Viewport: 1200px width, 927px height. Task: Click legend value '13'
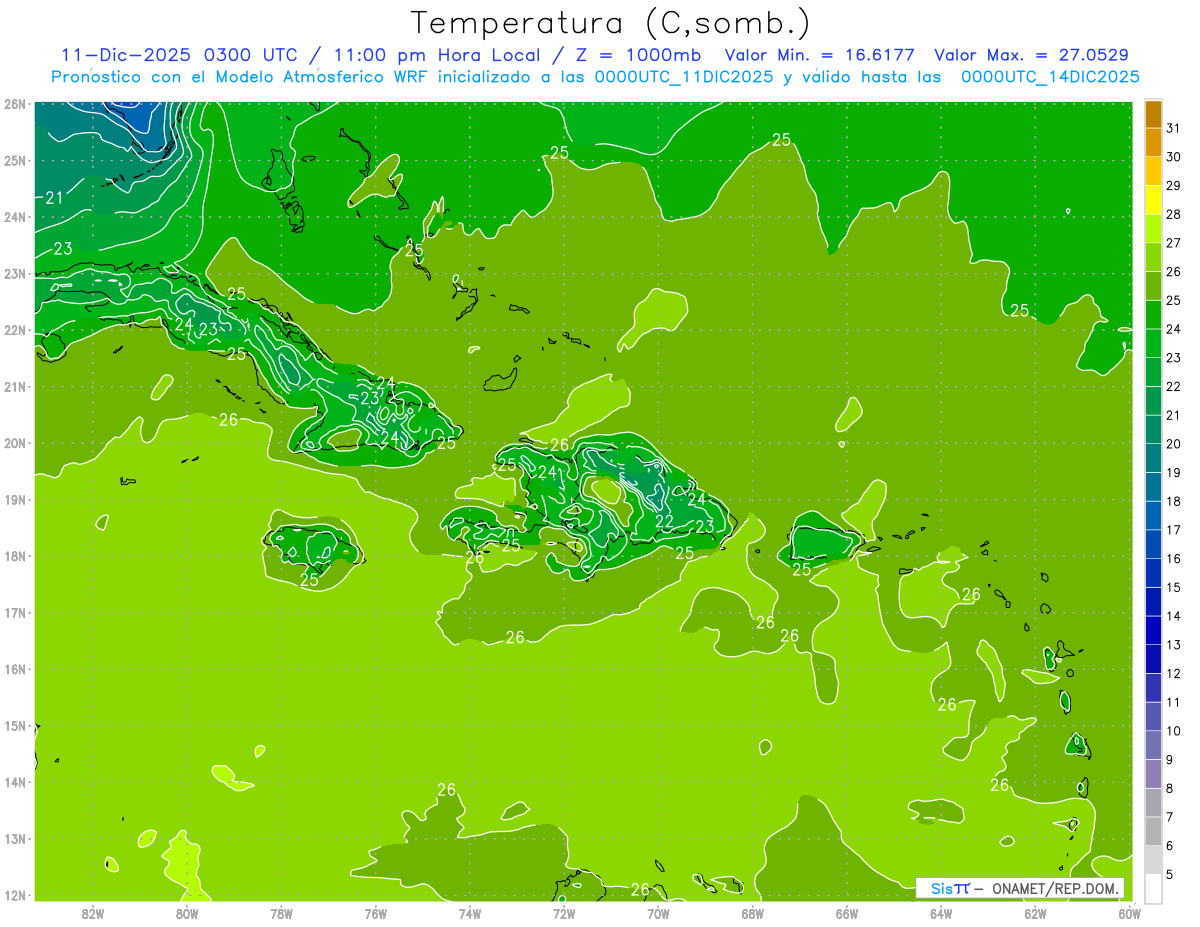[1173, 645]
